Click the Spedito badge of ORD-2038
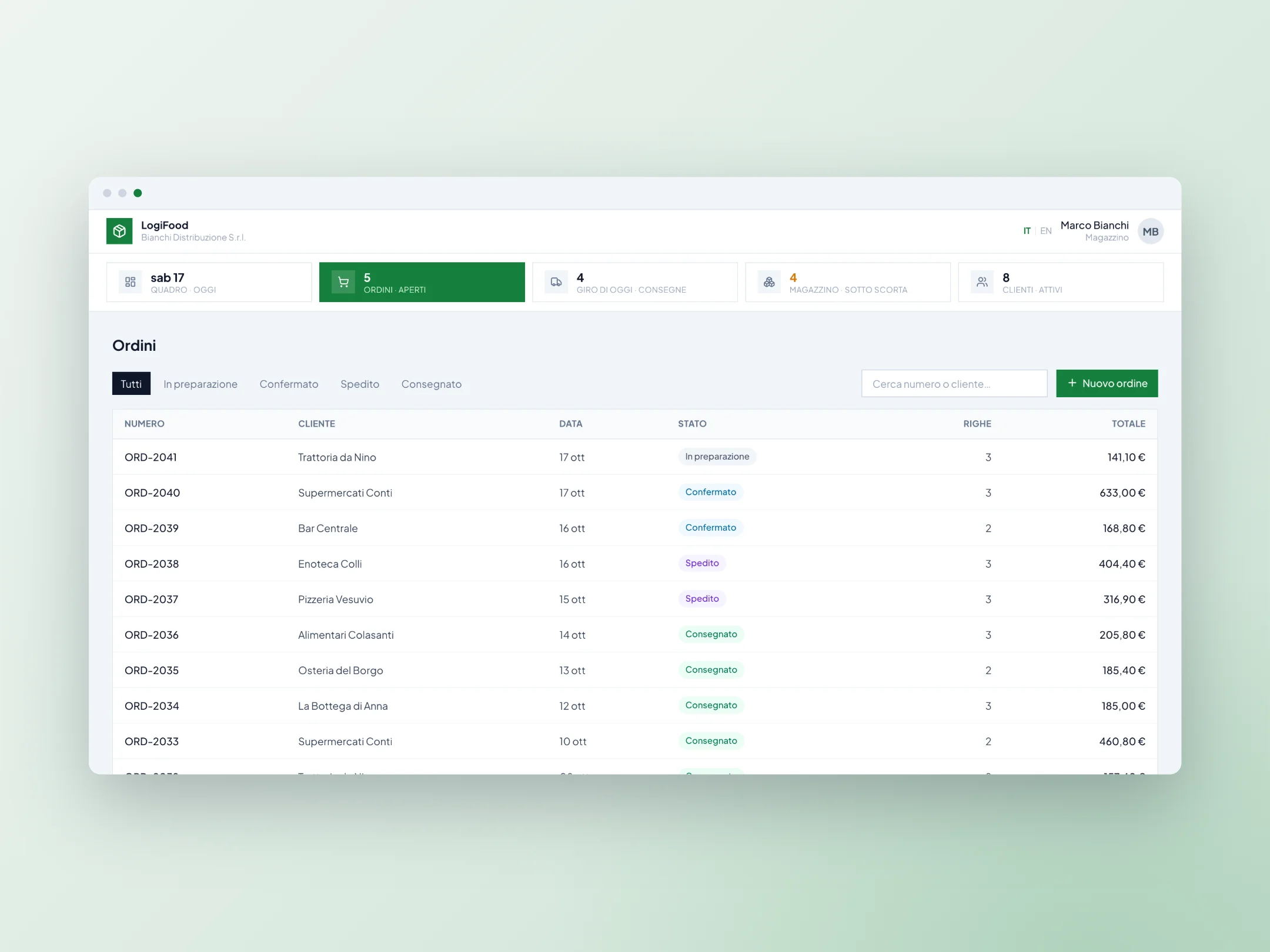1270x952 pixels. pos(702,563)
